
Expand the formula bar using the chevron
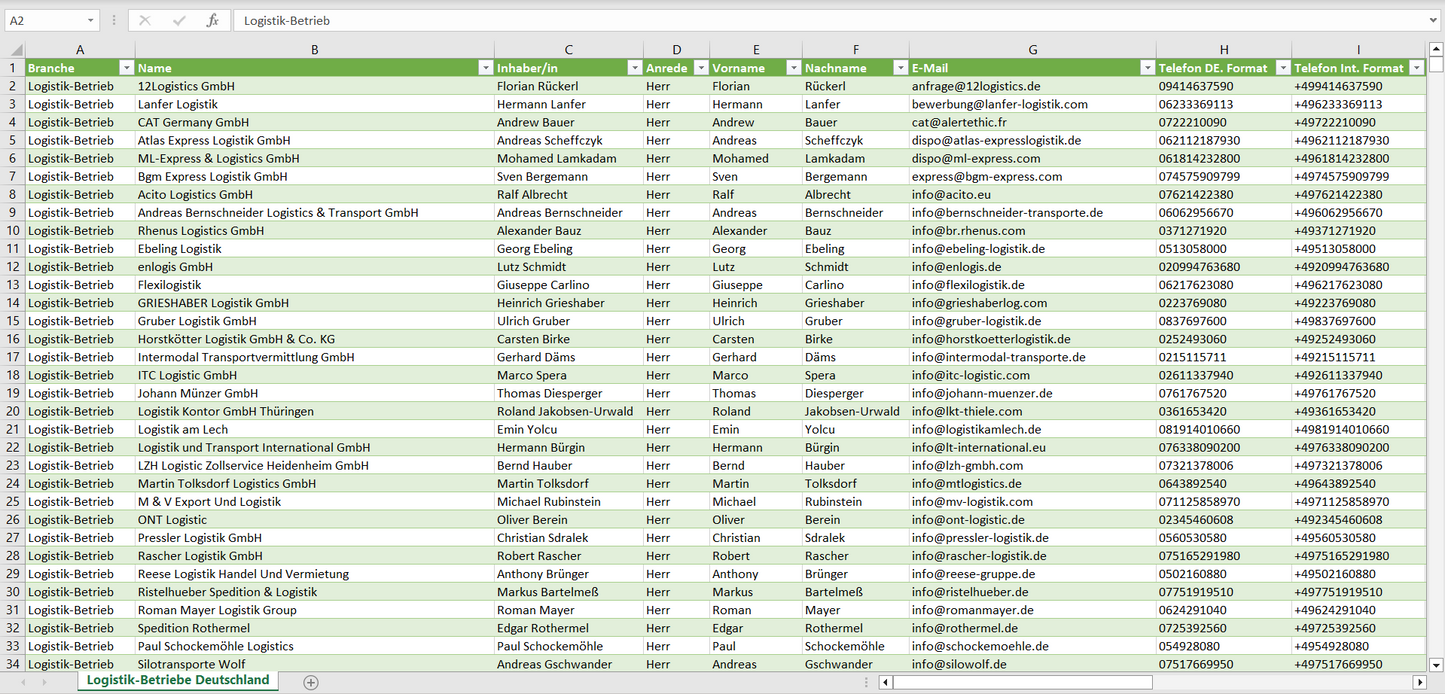point(1434,20)
